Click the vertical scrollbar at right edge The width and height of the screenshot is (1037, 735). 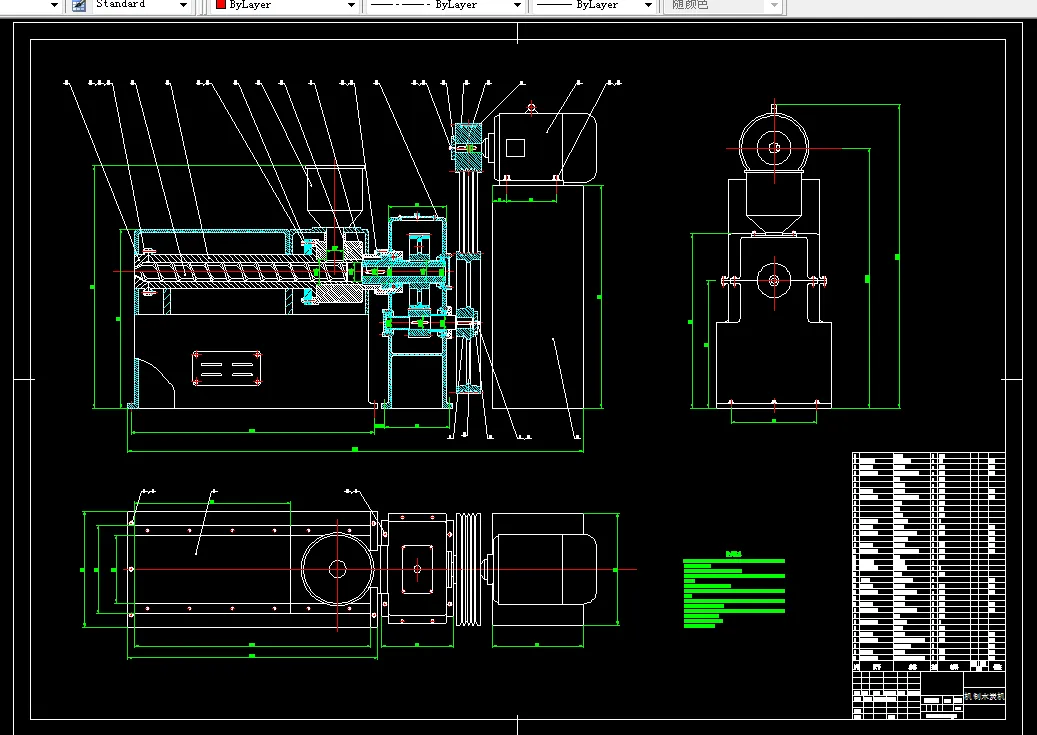point(1031,370)
